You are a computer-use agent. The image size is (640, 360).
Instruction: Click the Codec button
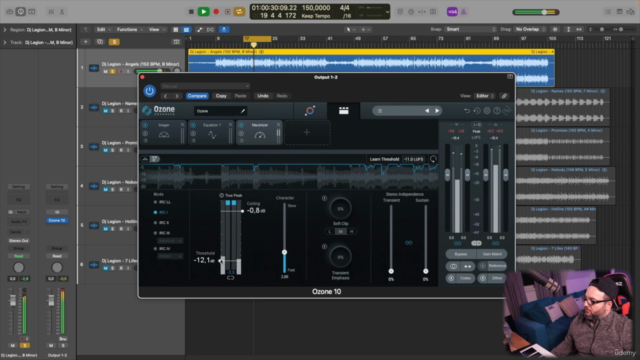[460, 278]
